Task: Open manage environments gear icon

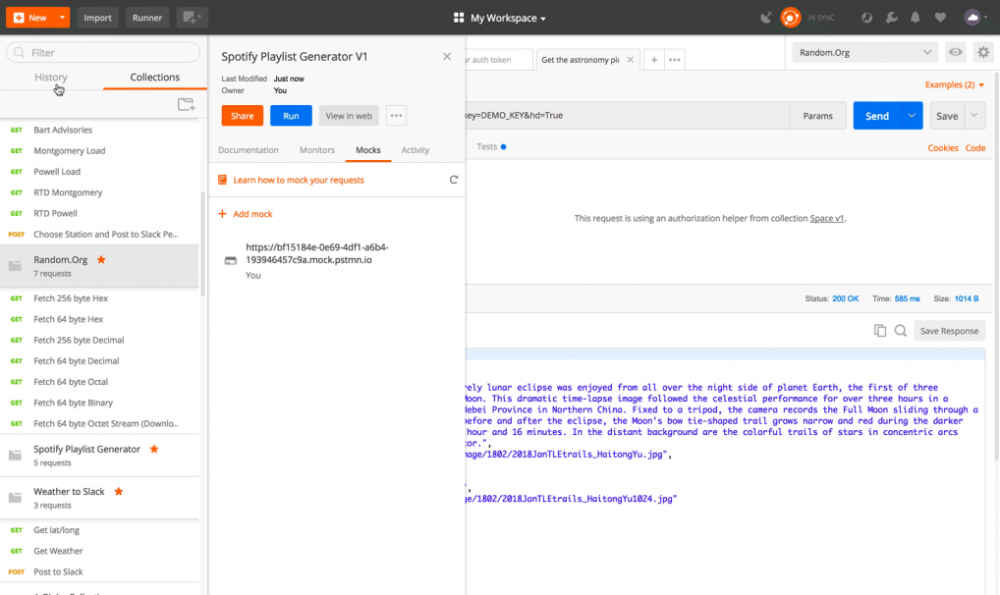Action: [x=983, y=52]
